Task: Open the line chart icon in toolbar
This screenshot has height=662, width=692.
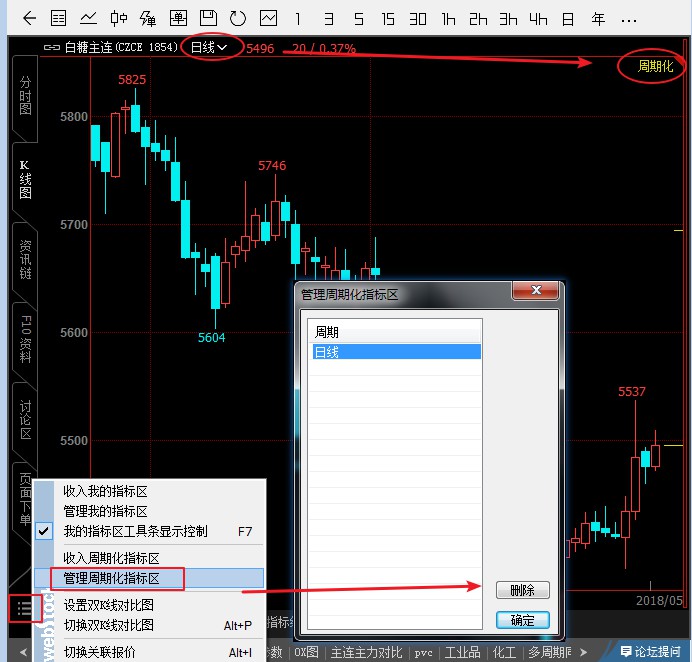Action: tap(88, 18)
